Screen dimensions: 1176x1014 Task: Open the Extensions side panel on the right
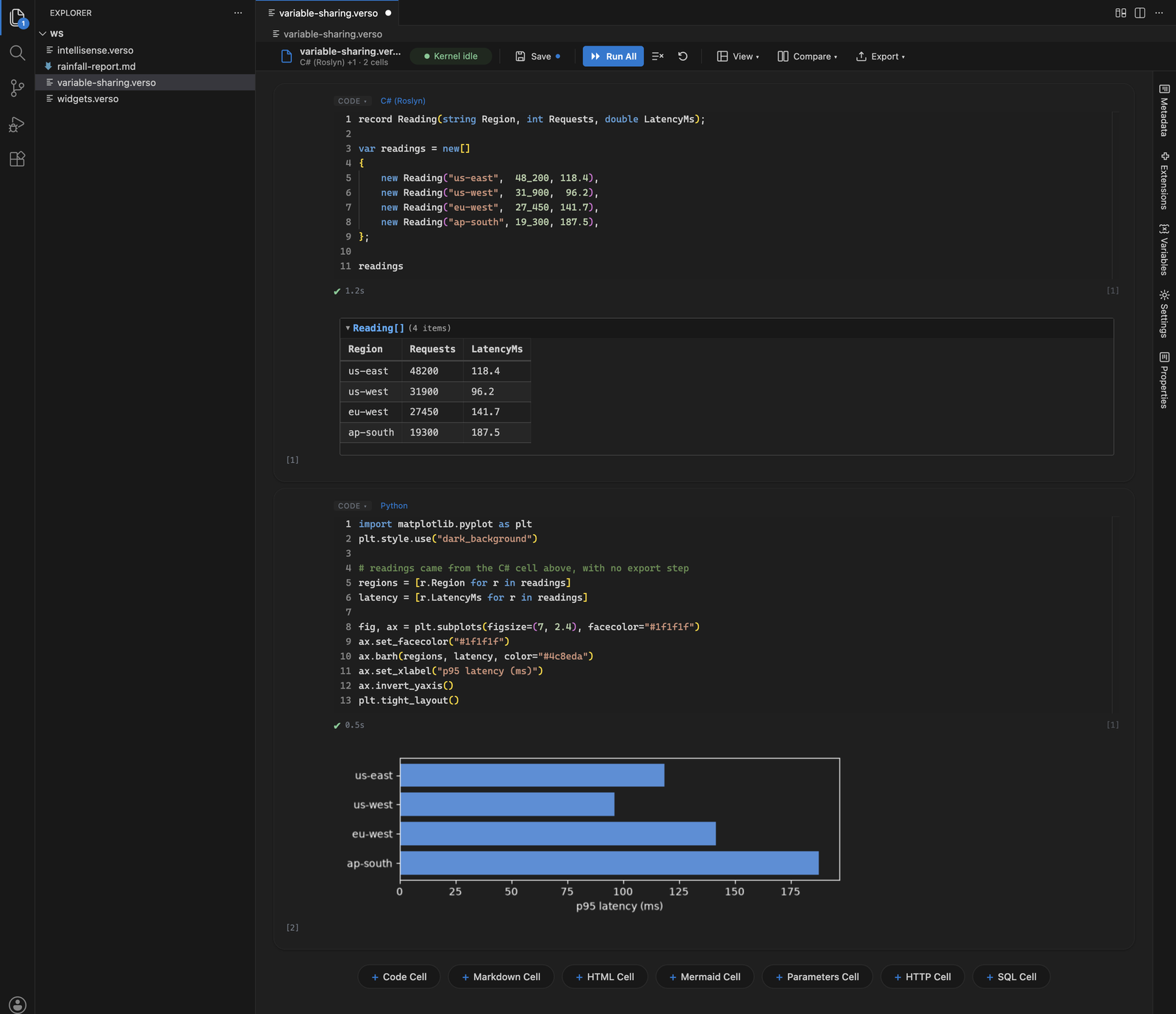(1164, 181)
